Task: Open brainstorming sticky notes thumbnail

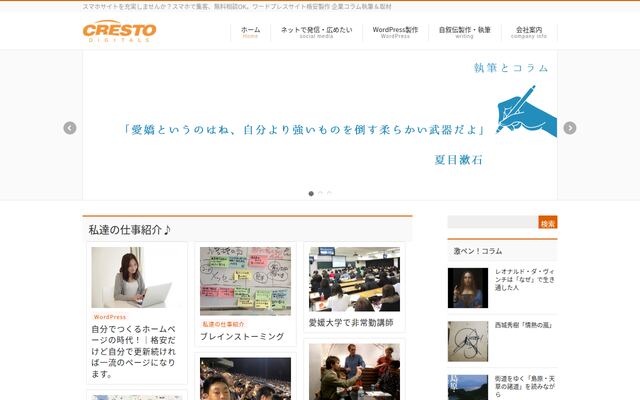Action: 245,281
